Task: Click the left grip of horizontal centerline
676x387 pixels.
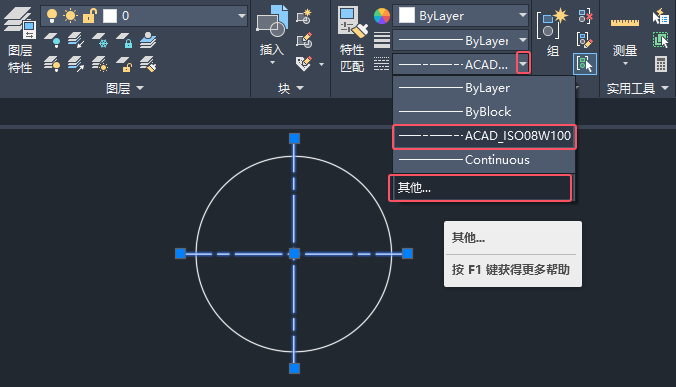Action: (181, 253)
